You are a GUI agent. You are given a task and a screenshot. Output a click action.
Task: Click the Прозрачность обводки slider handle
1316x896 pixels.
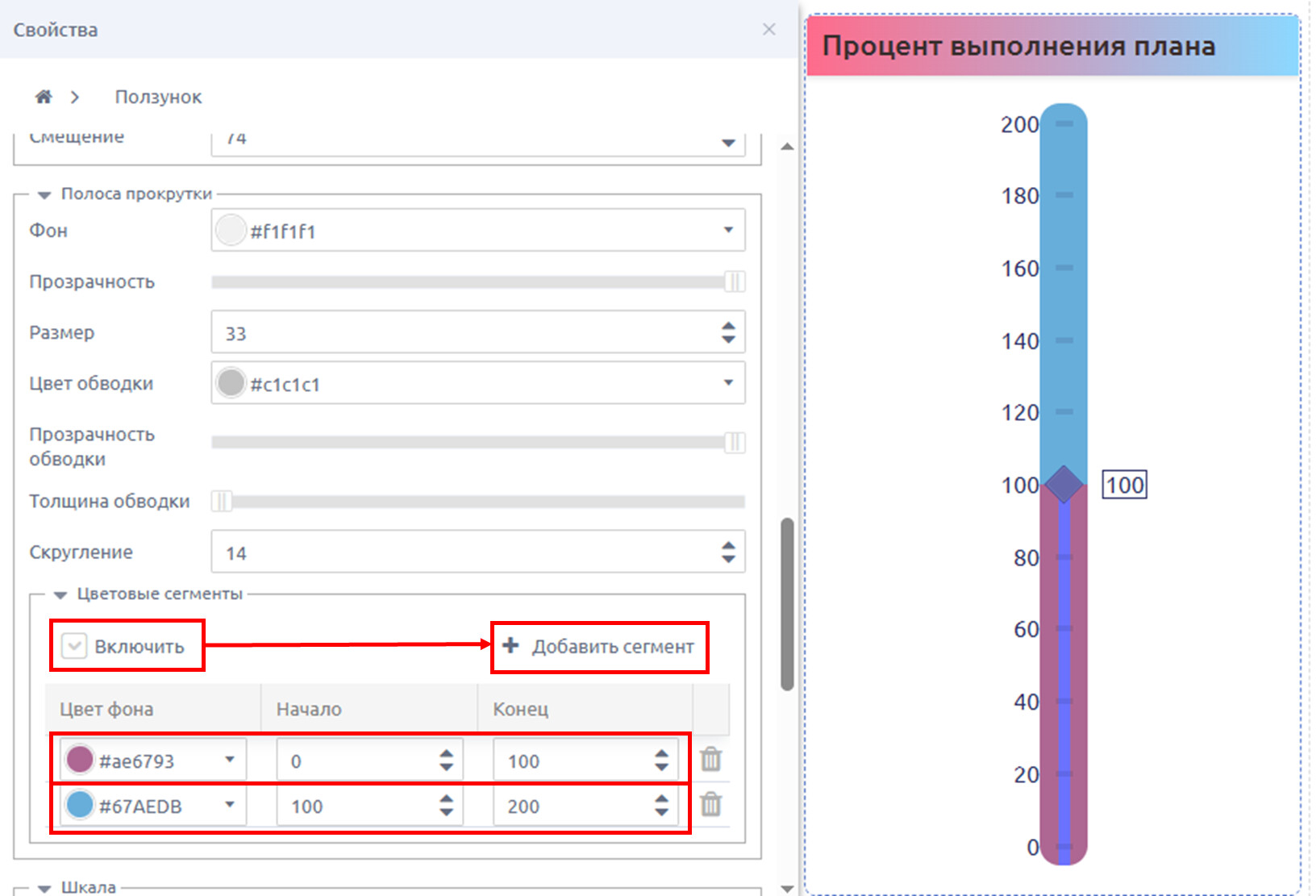click(x=735, y=442)
